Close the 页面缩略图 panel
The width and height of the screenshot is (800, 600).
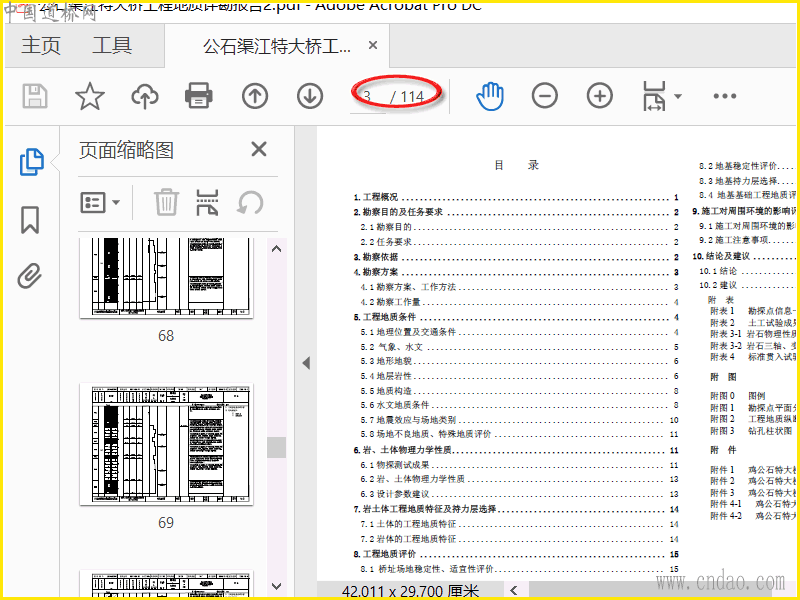click(259, 149)
